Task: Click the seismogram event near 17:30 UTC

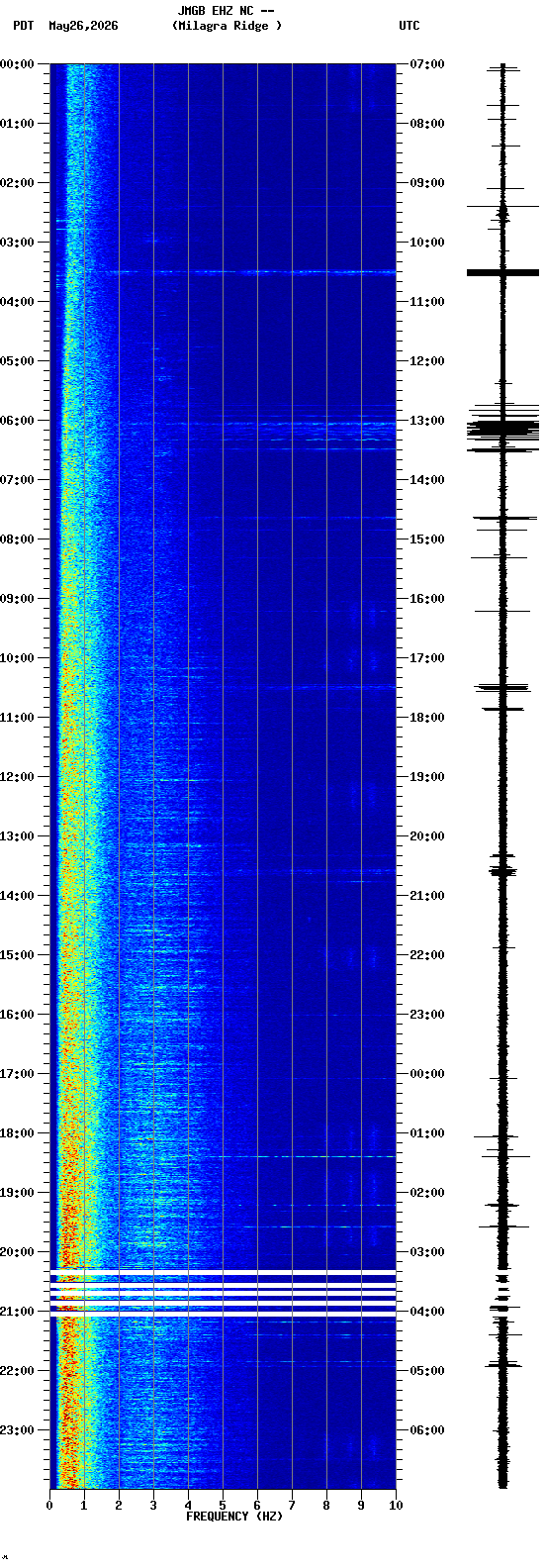Action: (503, 687)
